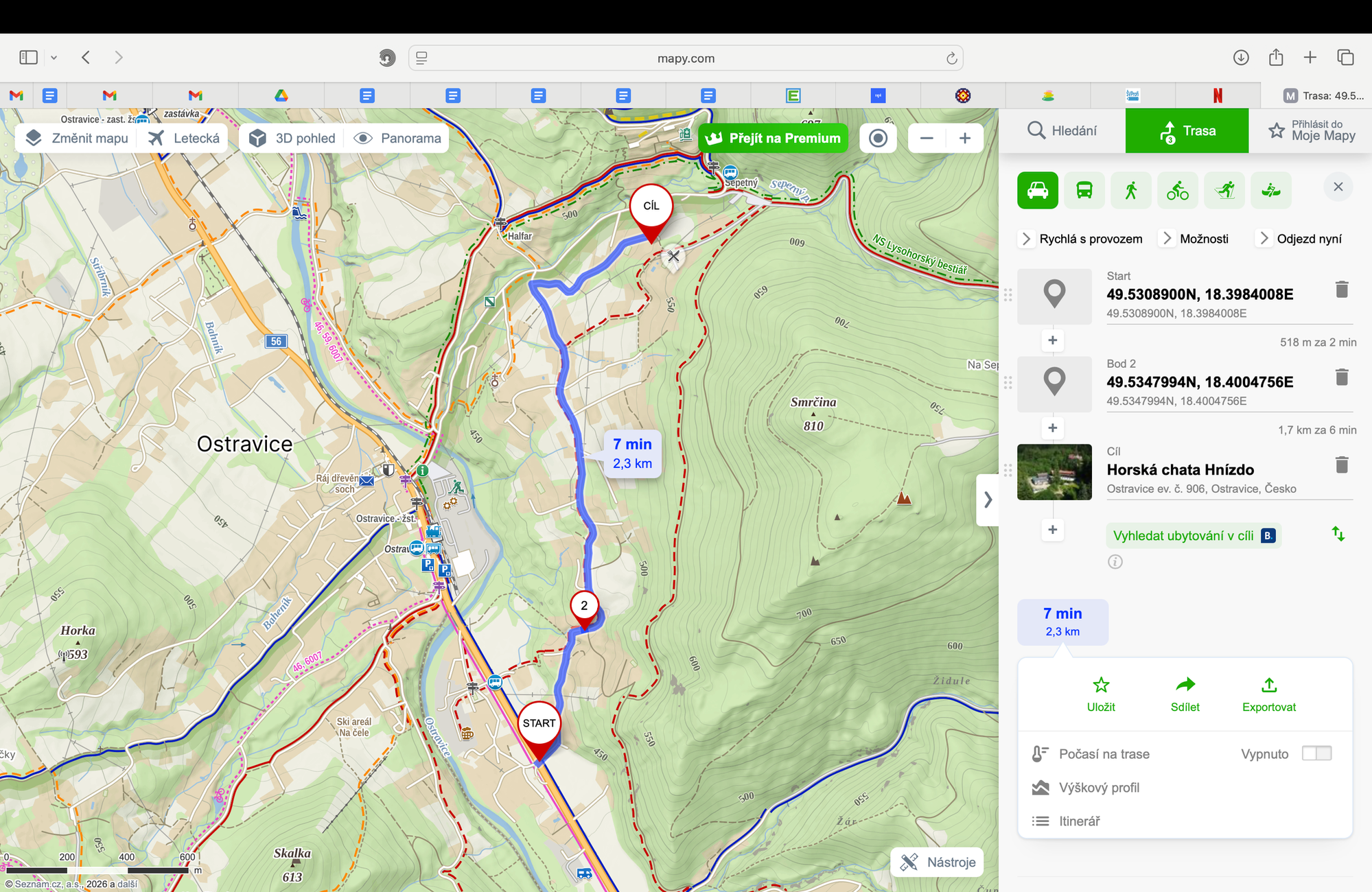Select boating route mode icon
This screenshot has width=1372, height=892.
pyautogui.click(x=1271, y=189)
